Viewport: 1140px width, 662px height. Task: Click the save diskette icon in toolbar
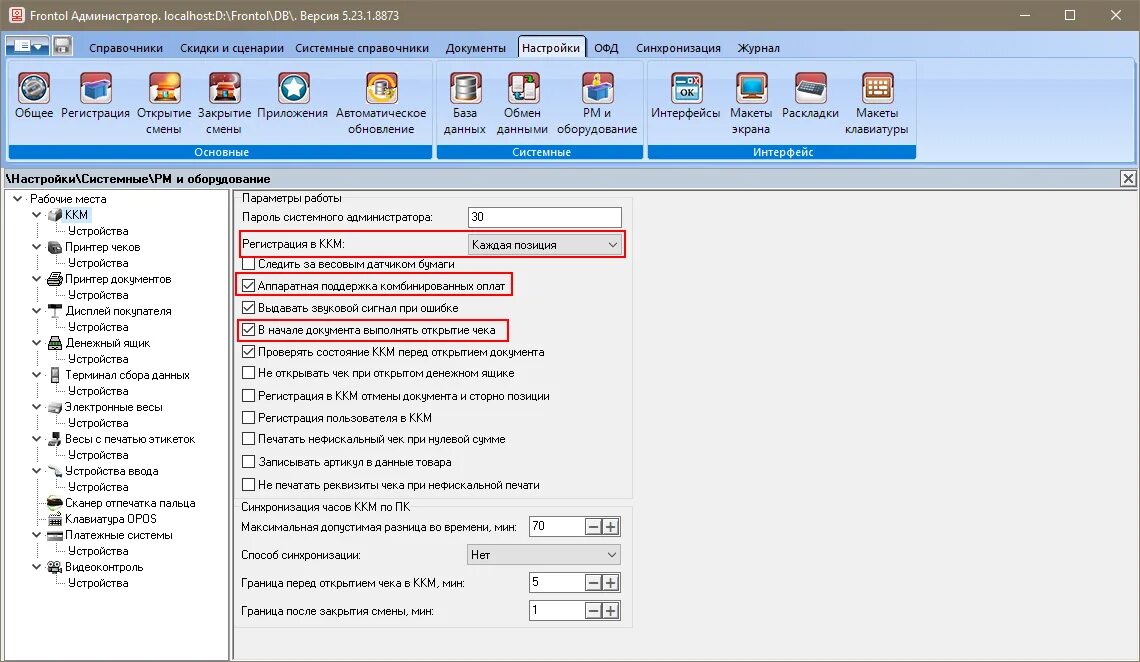[63, 46]
